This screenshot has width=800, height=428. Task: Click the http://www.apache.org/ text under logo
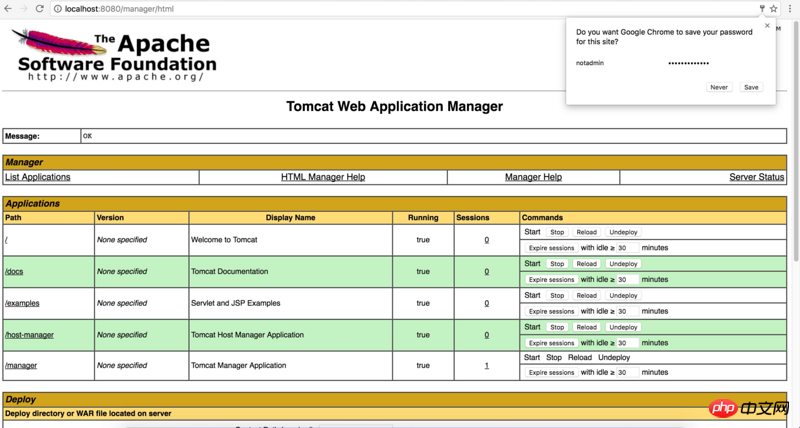pyautogui.click(x=116, y=77)
